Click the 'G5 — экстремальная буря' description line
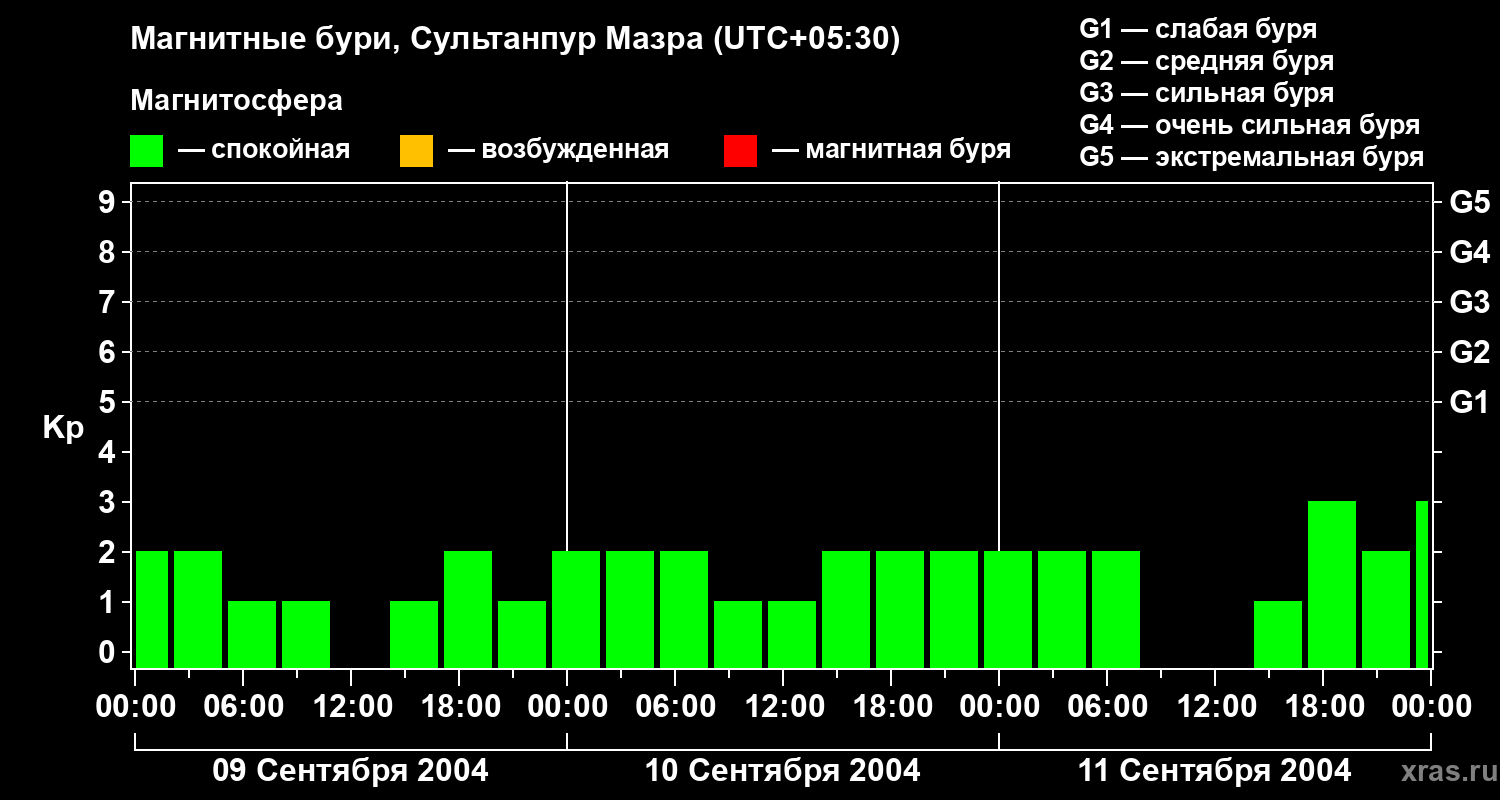Image resolution: width=1500 pixels, height=800 pixels. point(1251,157)
